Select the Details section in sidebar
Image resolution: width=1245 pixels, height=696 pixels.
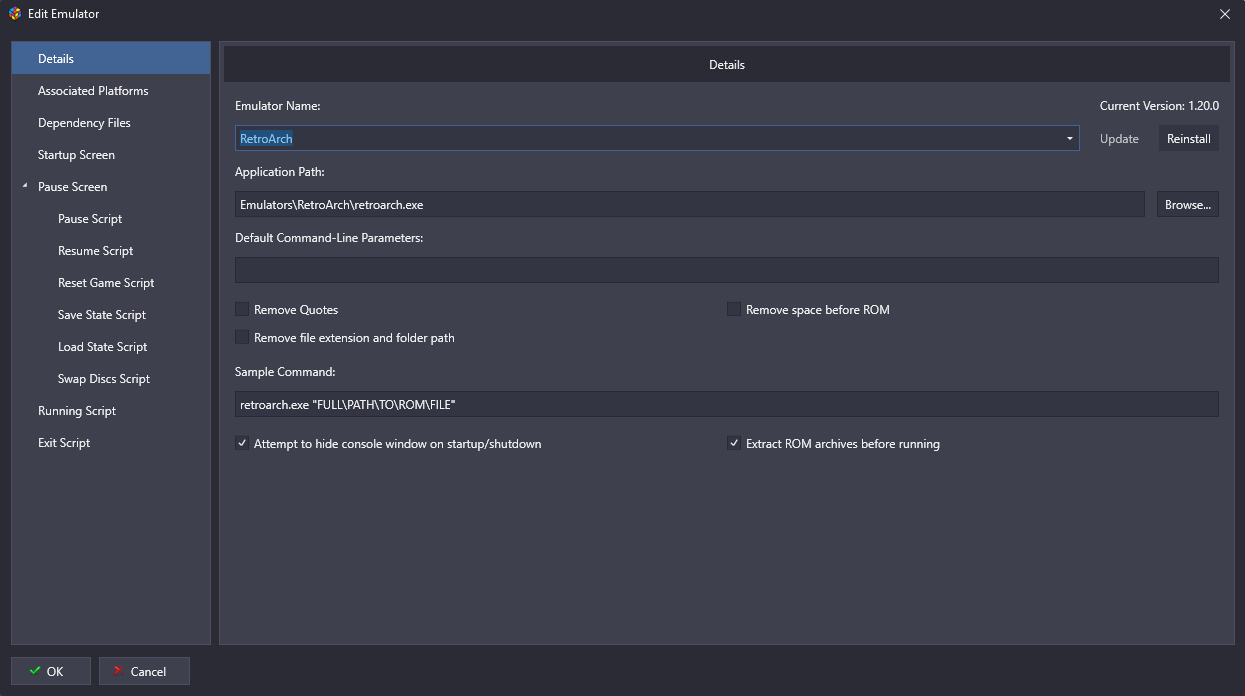111,59
